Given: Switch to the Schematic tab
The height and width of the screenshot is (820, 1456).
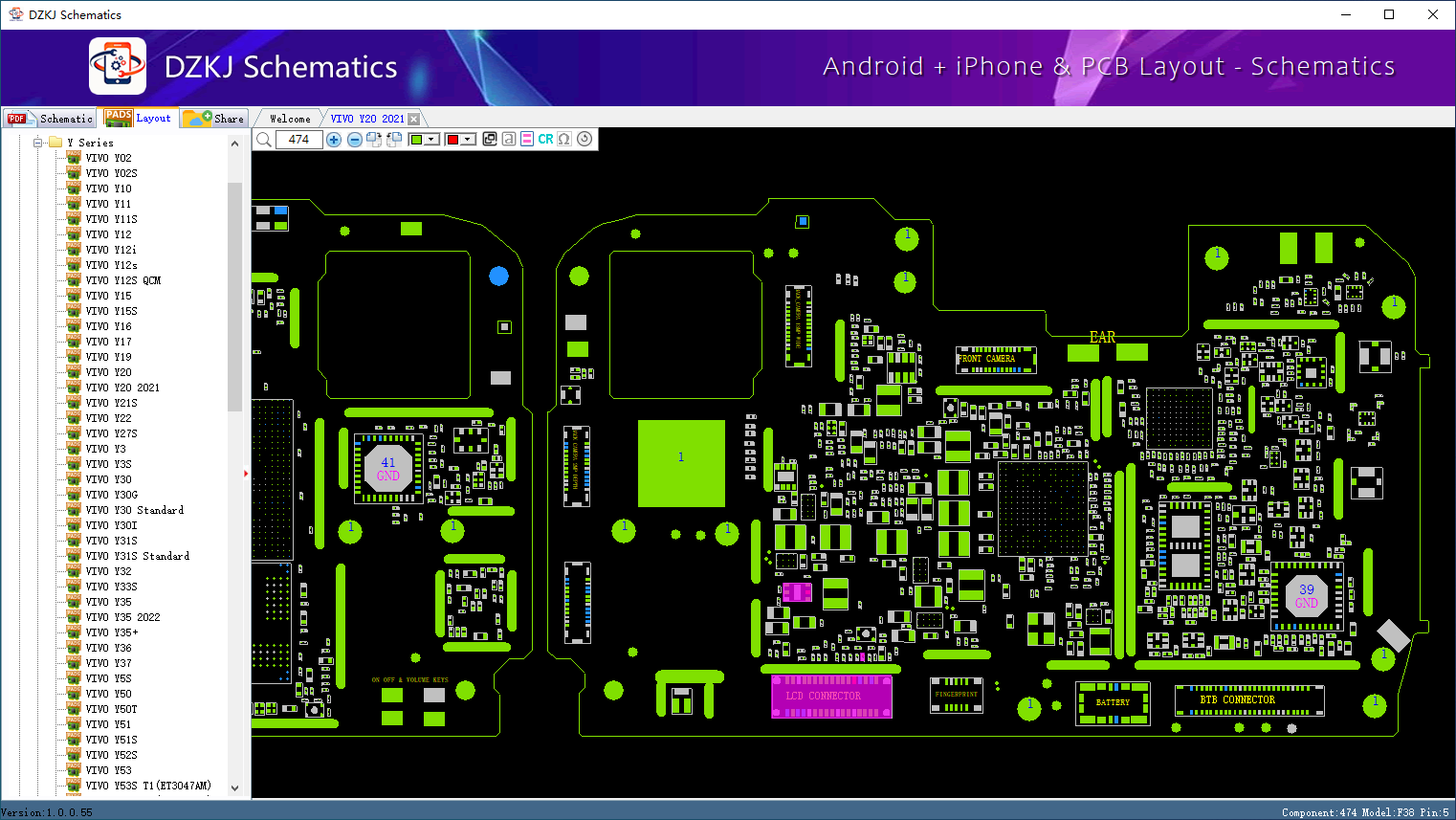Looking at the screenshot, I should 51,119.
